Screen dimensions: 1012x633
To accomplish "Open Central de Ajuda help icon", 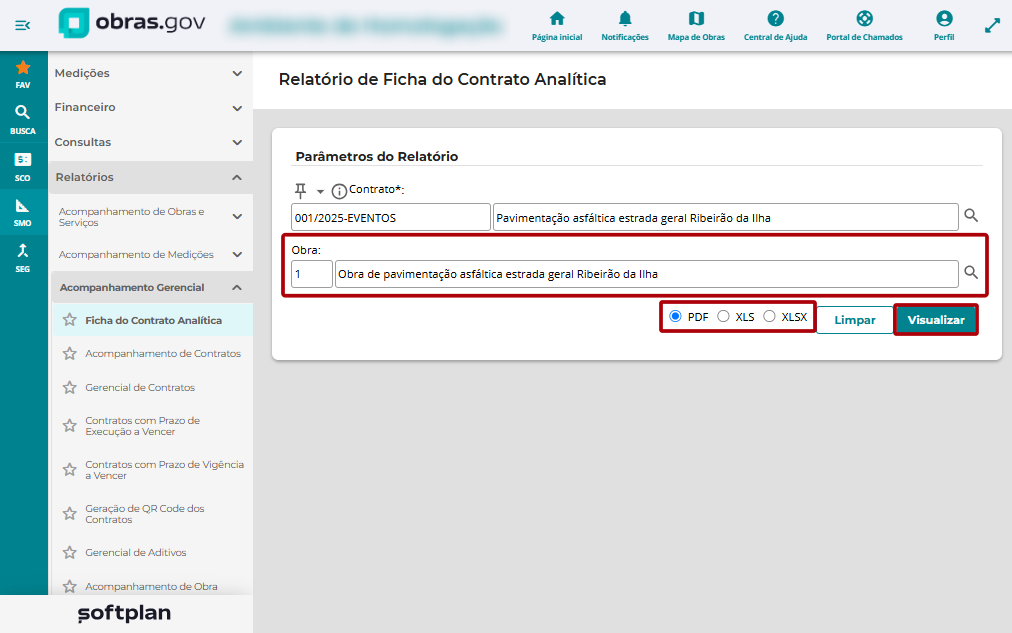I will click(x=775, y=18).
